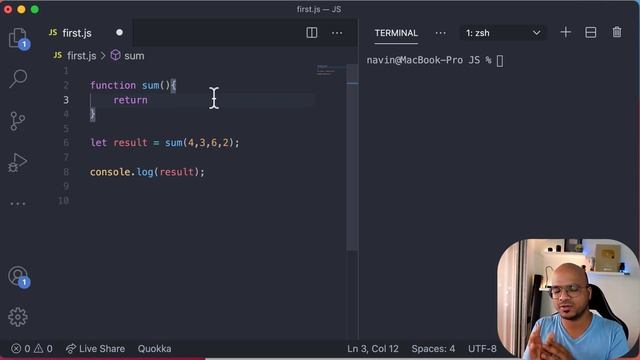Create a new terminal with plus icon
This screenshot has width=640, height=360.
pyautogui.click(x=565, y=32)
